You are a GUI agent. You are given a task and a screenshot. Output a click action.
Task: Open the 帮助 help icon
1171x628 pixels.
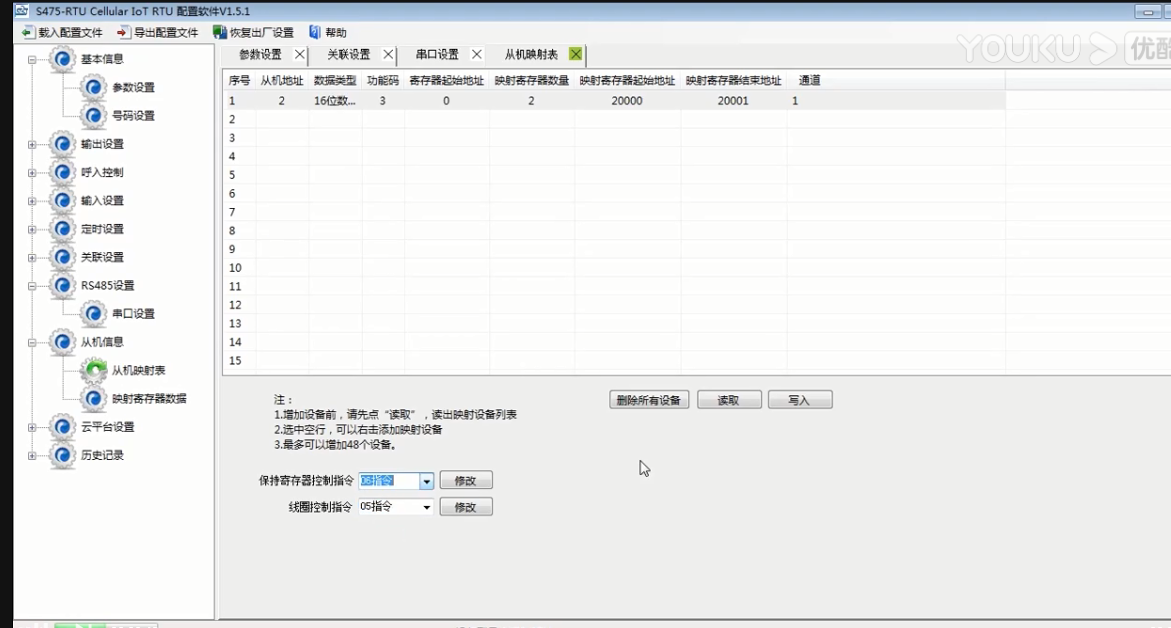coord(315,33)
